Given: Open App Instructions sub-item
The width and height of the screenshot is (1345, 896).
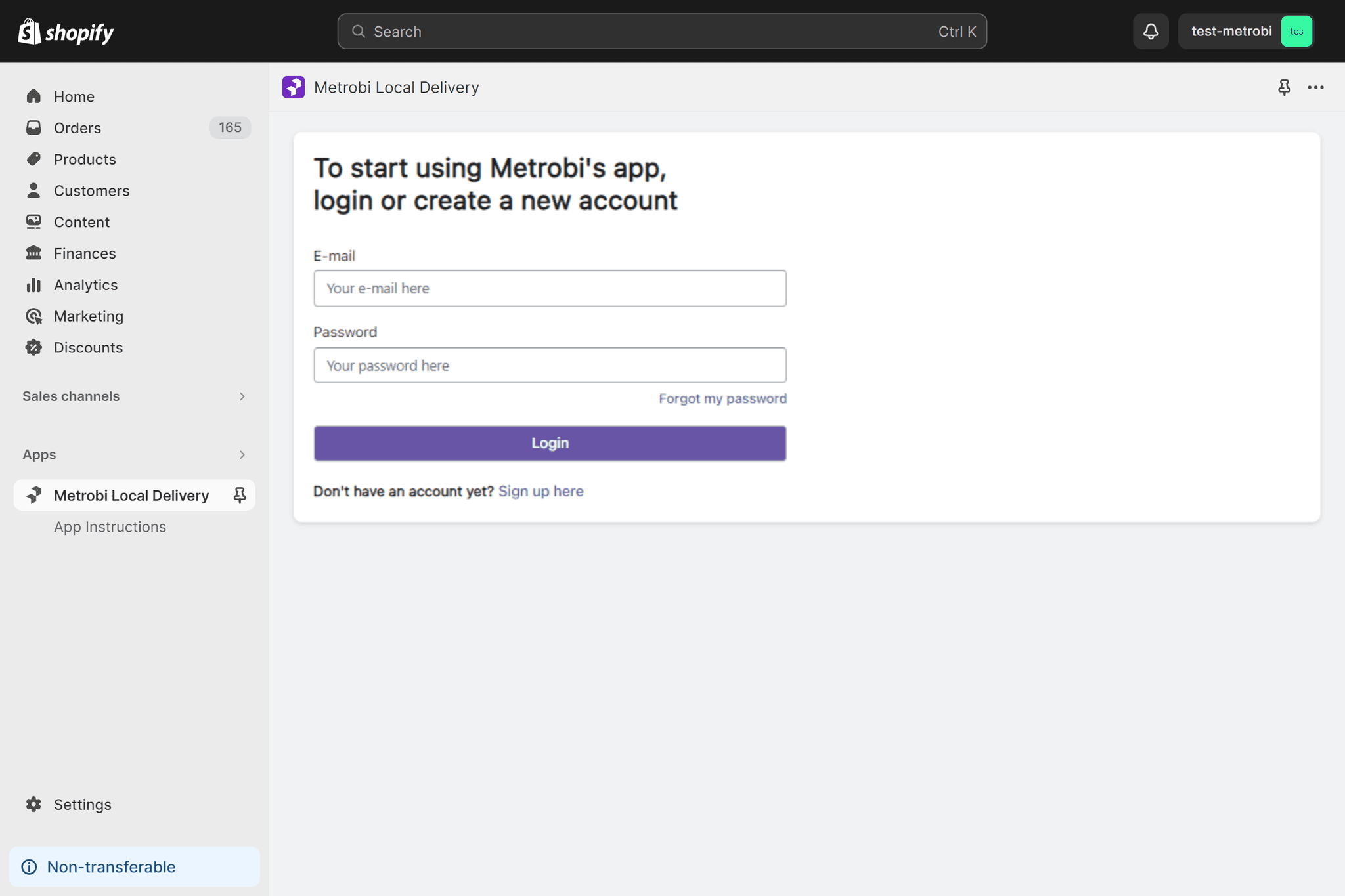Looking at the screenshot, I should (x=110, y=527).
